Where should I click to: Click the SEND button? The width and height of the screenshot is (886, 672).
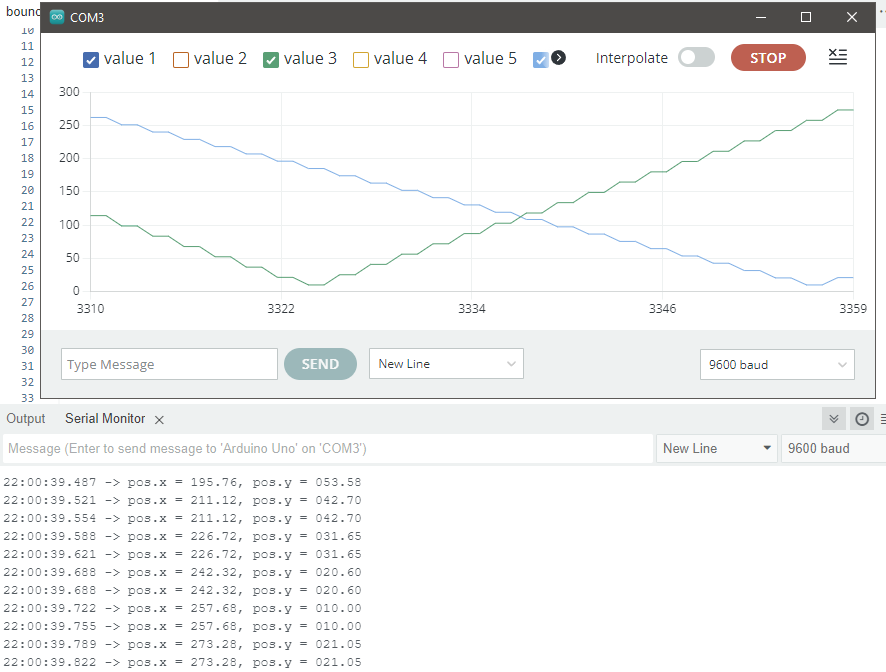pyautogui.click(x=320, y=364)
